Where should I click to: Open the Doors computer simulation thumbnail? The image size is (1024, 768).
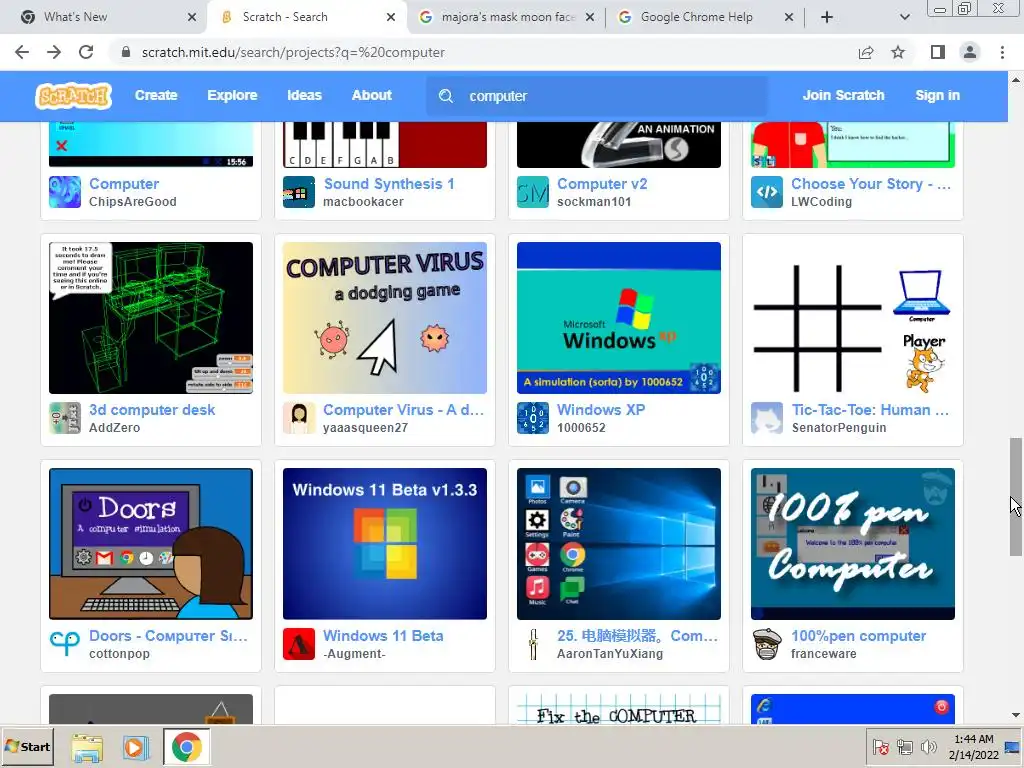151,544
